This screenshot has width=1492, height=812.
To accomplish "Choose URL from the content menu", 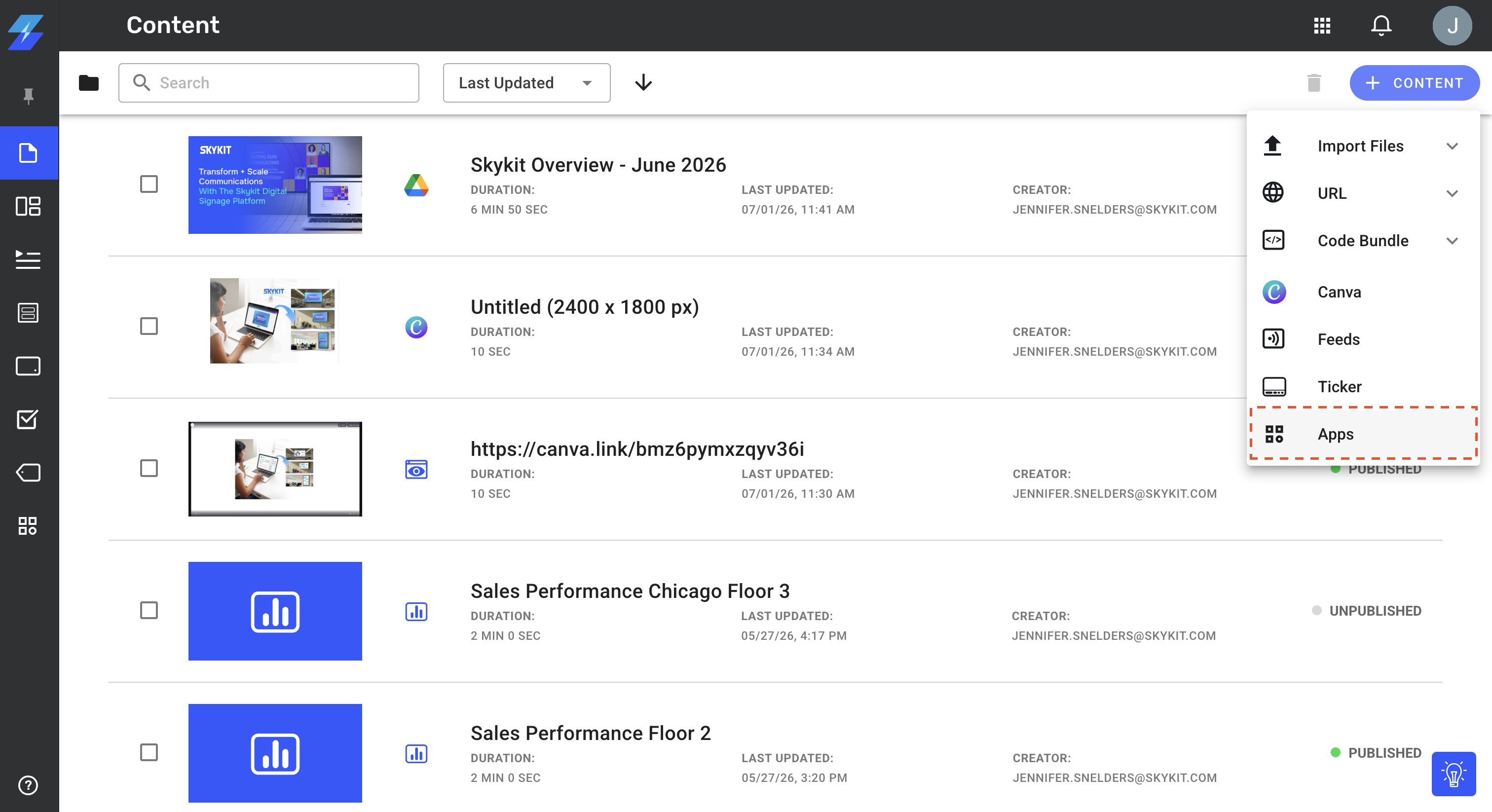I will [1363, 193].
